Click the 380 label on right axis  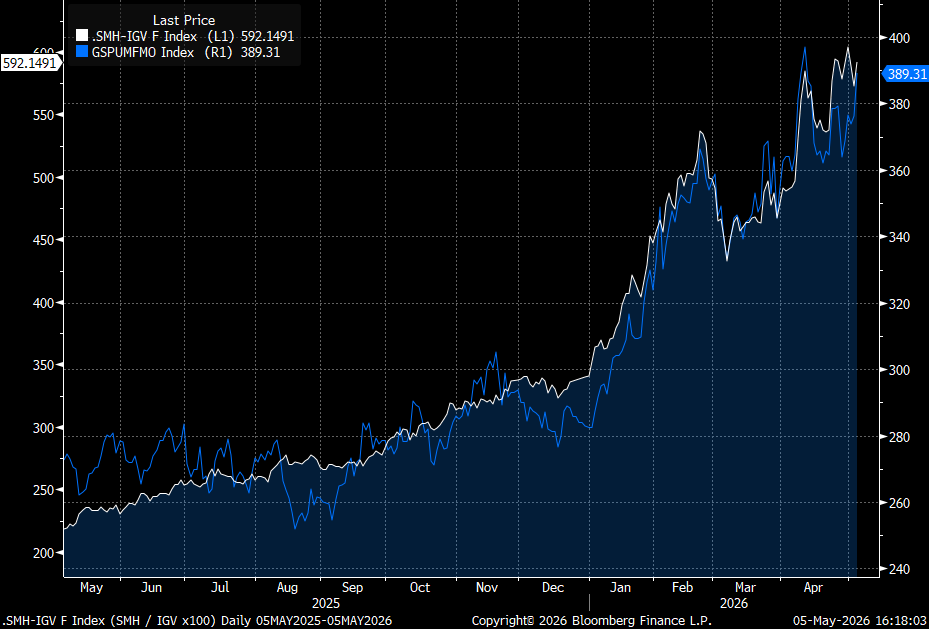(898, 104)
